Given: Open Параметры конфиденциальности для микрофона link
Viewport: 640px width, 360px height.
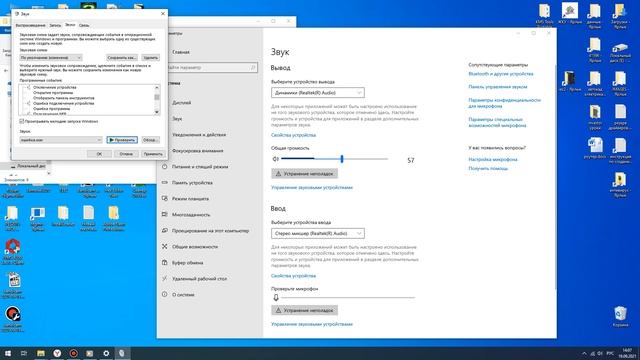Looking at the screenshot, I should [504, 103].
